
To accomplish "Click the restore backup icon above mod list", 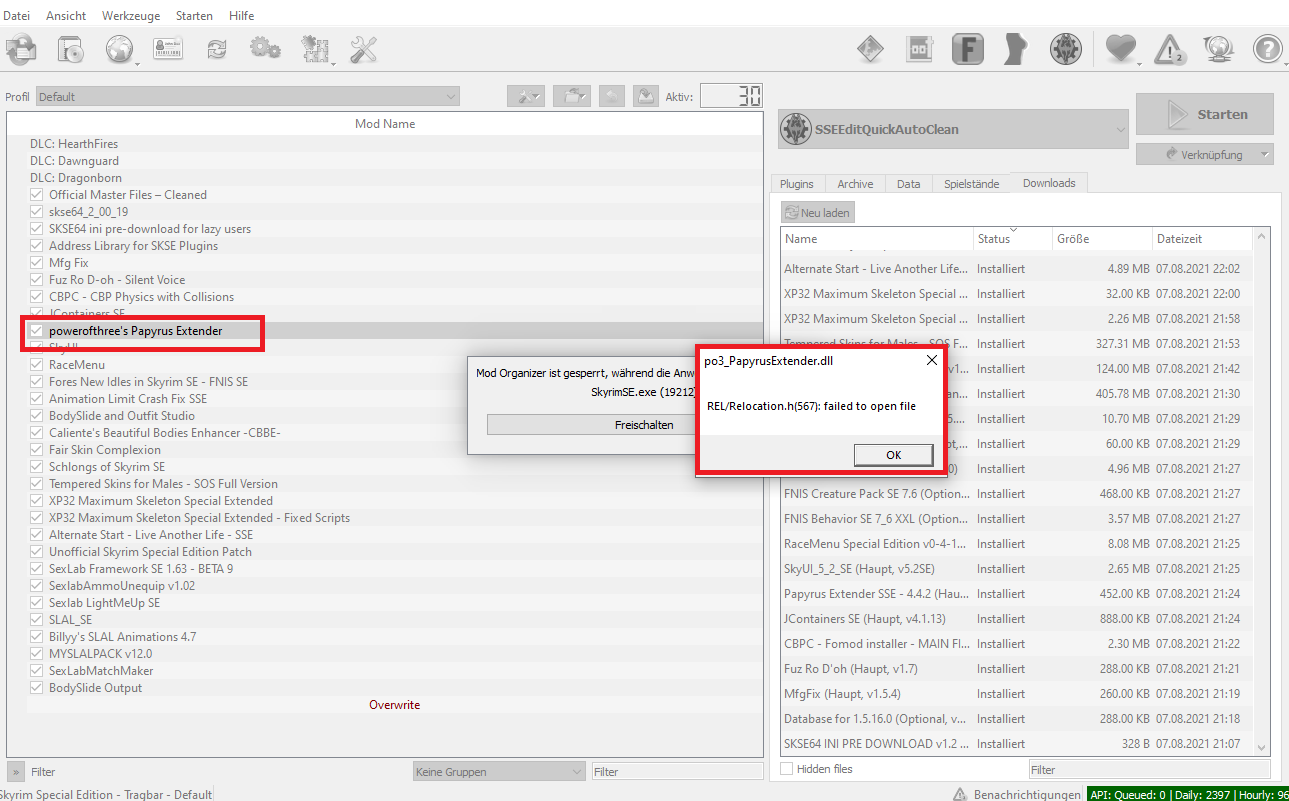I will pos(612,96).
